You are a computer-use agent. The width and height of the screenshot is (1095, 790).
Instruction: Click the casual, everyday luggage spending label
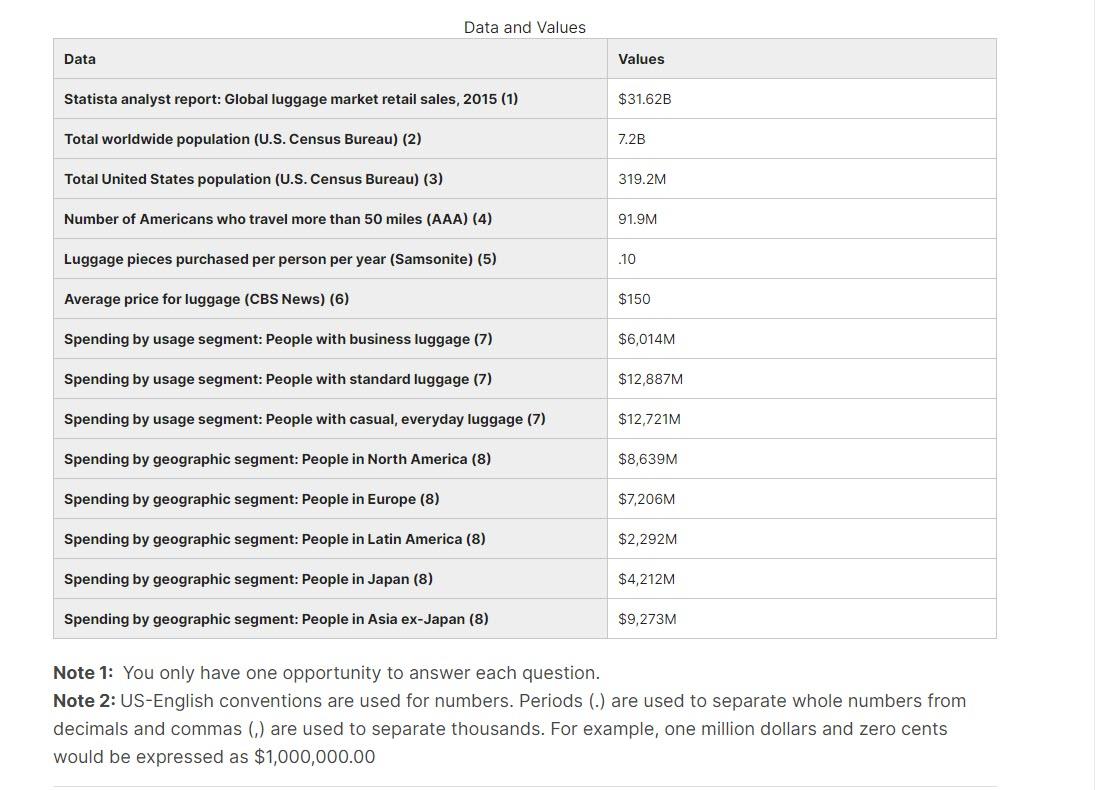(x=304, y=418)
